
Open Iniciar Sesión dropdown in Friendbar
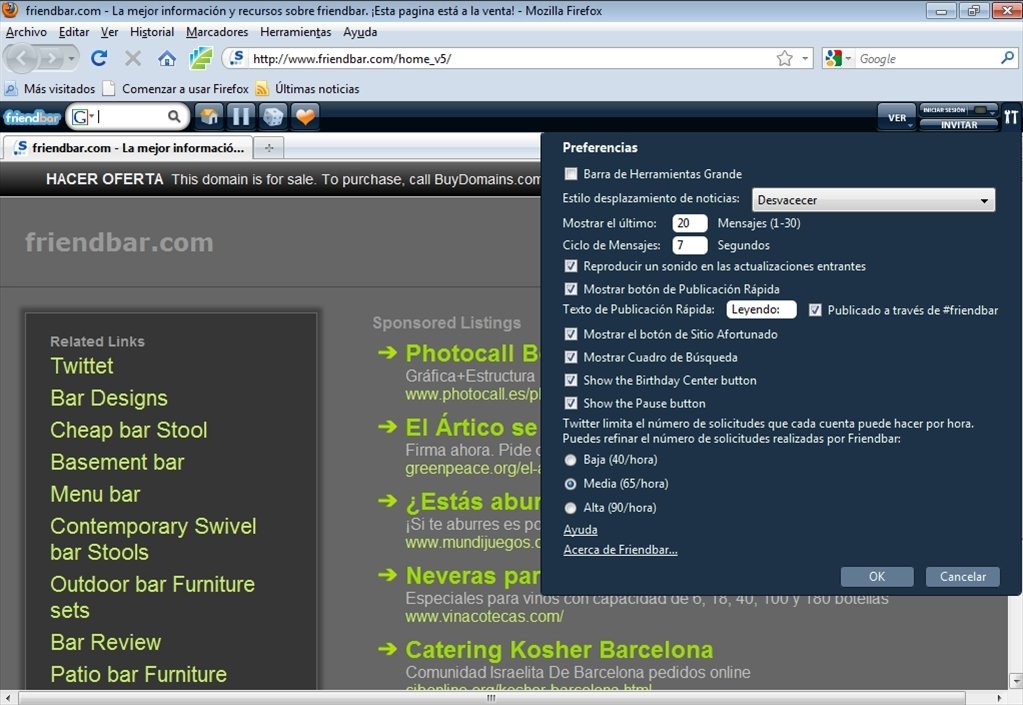pyautogui.click(x=958, y=110)
